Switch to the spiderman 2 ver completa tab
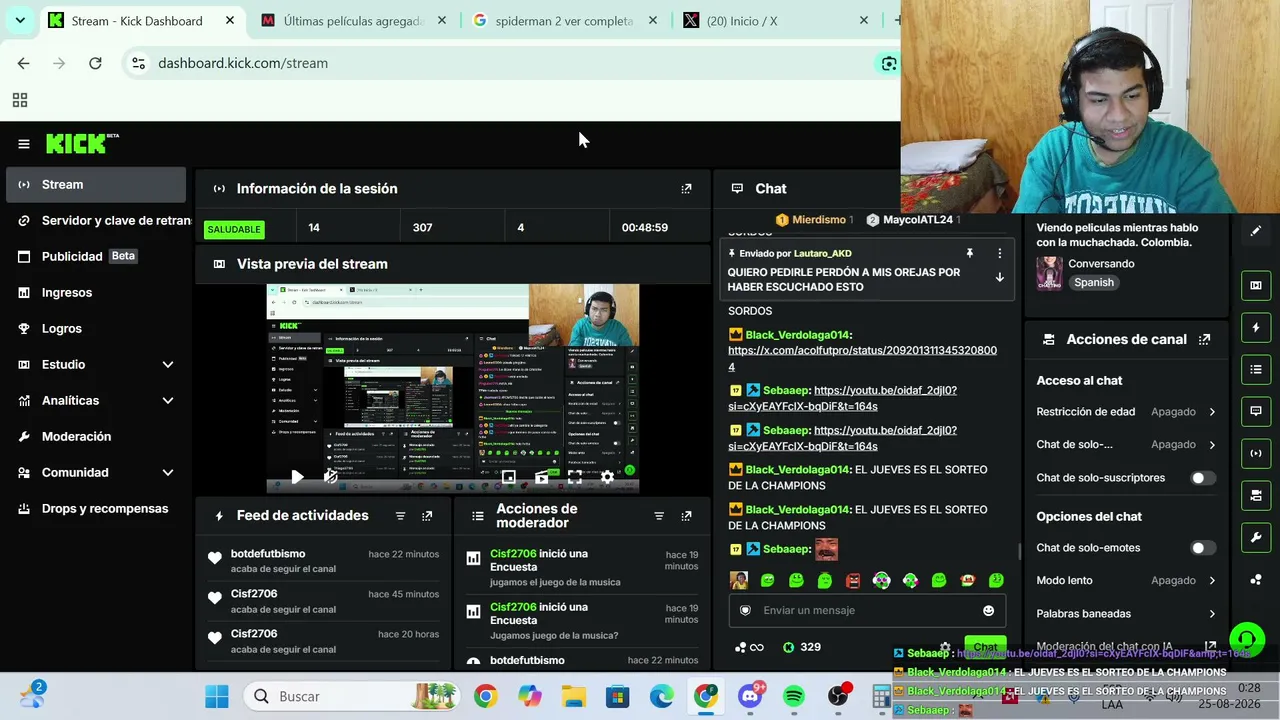The width and height of the screenshot is (1280, 720). [x=565, y=21]
